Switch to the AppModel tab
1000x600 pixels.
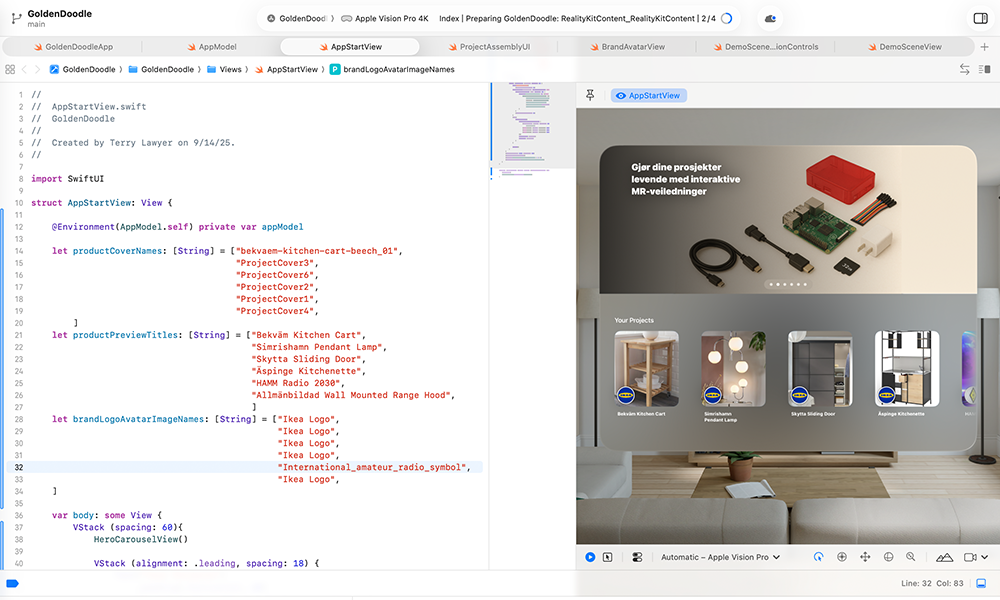pos(212,47)
